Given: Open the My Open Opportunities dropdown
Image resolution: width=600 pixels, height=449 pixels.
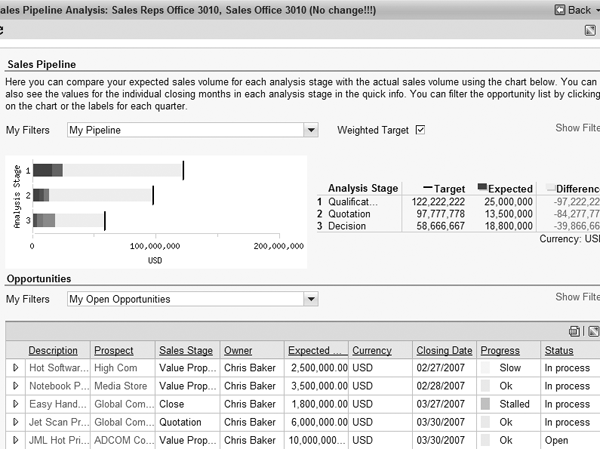Looking at the screenshot, I should tap(311, 299).
